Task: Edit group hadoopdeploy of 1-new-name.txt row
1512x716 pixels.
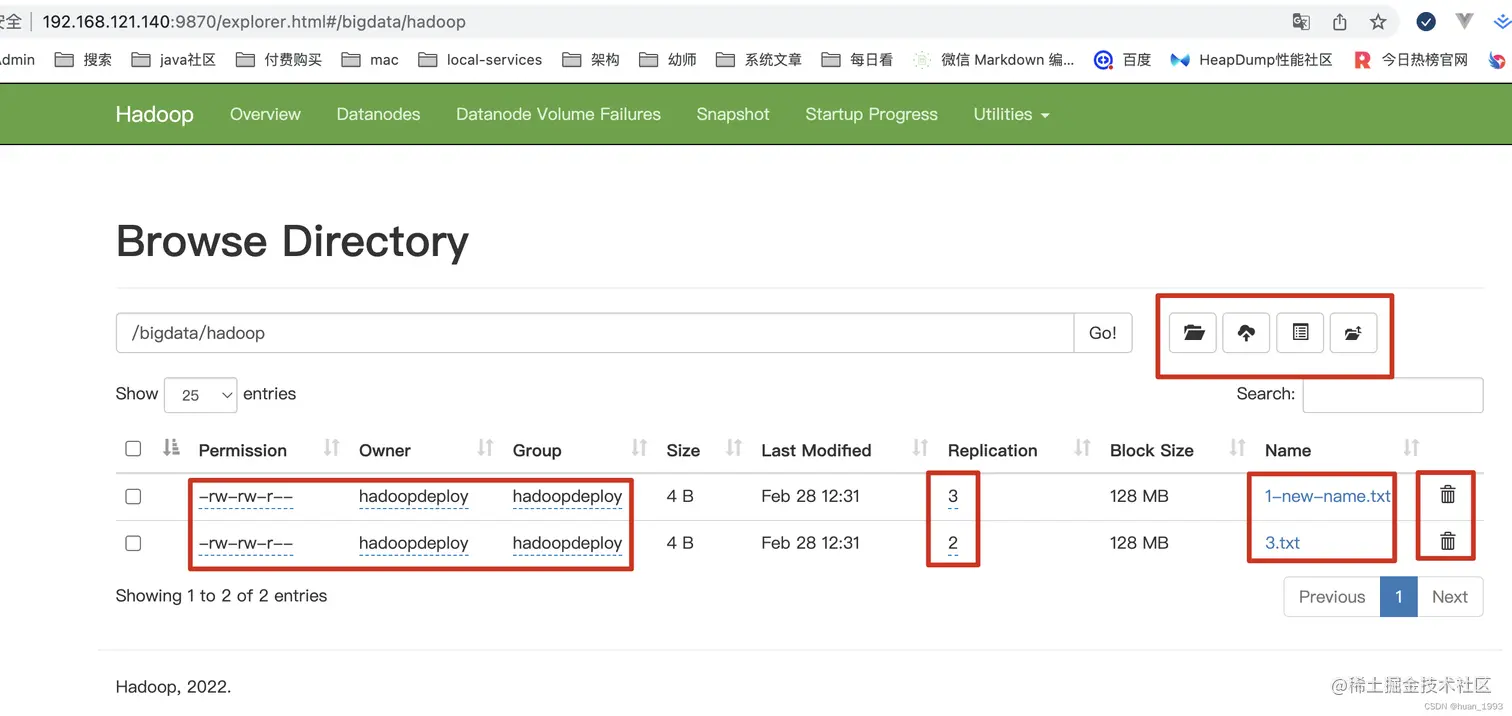Action: pyautogui.click(x=567, y=496)
